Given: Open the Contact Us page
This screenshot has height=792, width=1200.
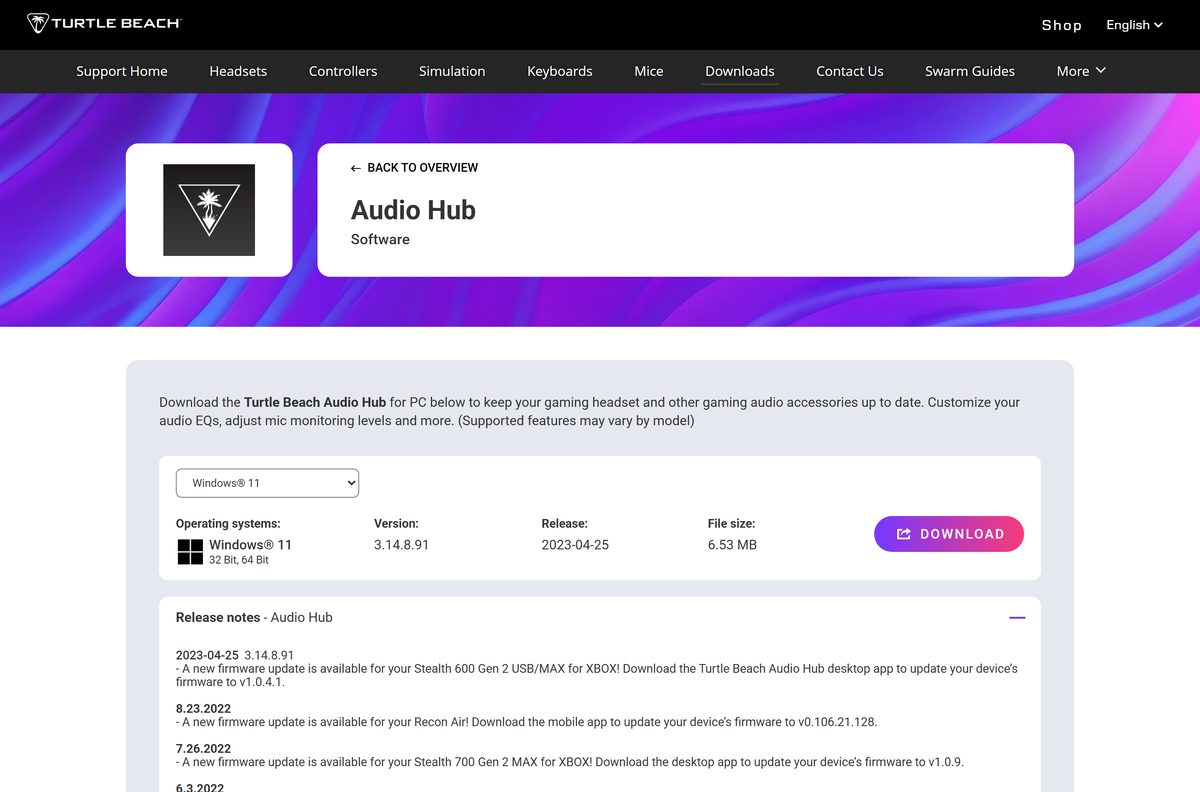Looking at the screenshot, I should coord(850,71).
